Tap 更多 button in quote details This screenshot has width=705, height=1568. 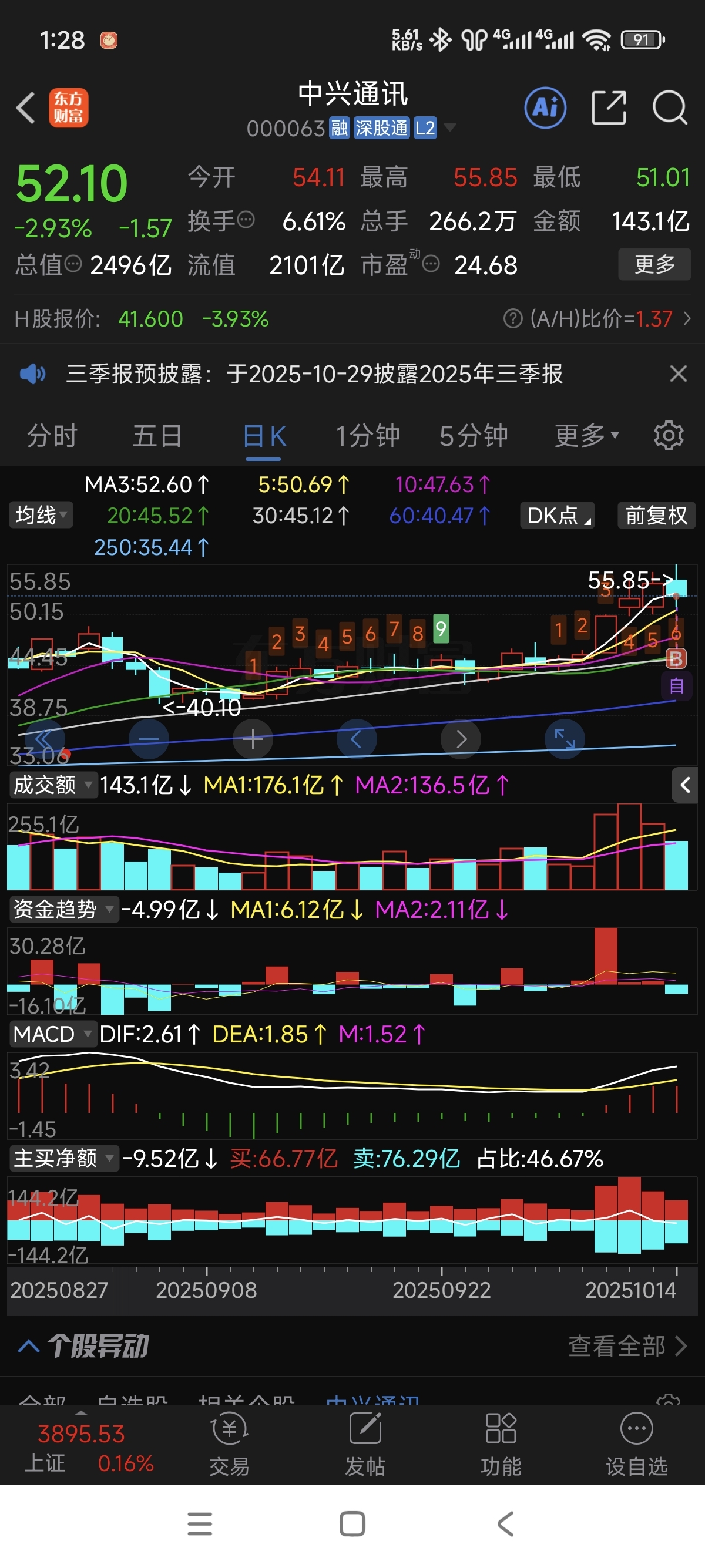[x=654, y=264]
